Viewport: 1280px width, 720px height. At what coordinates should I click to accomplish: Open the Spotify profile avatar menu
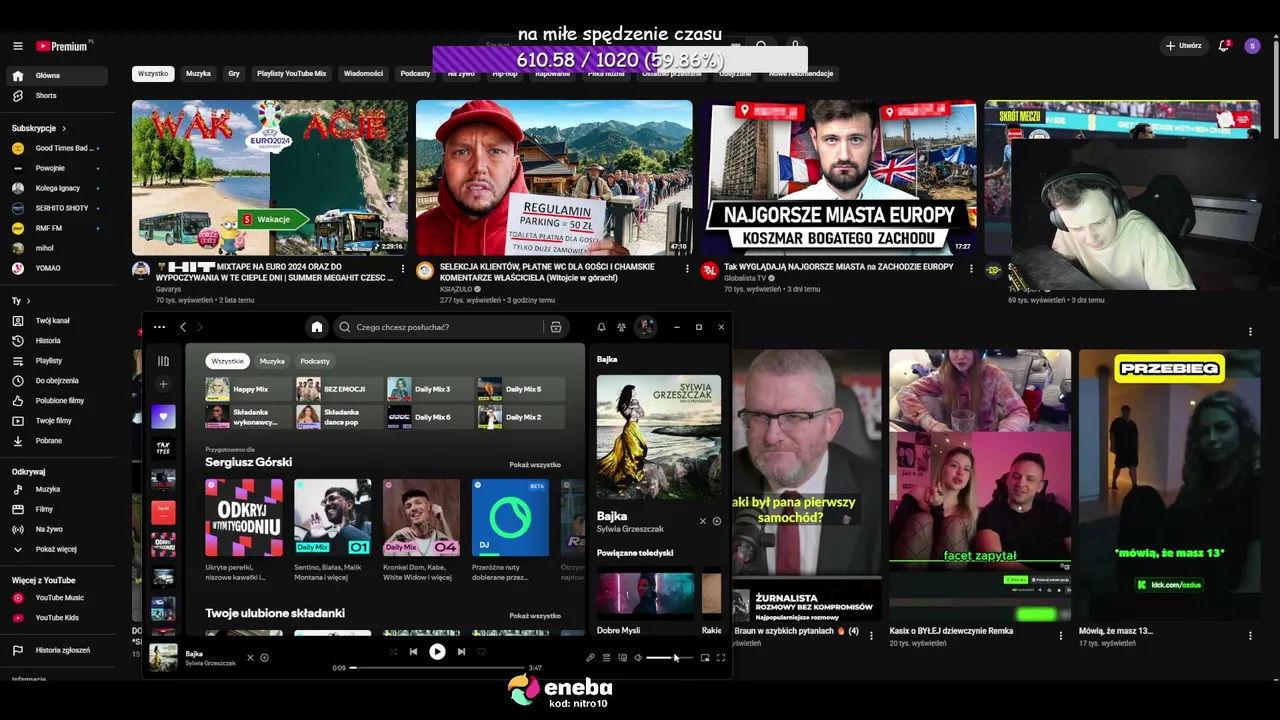point(646,327)
